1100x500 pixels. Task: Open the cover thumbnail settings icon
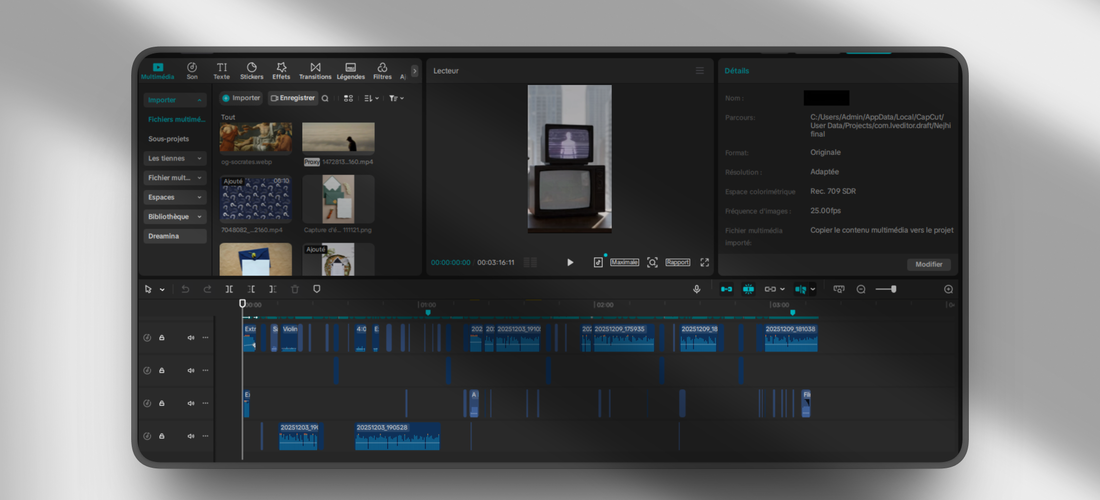[839, 289]
